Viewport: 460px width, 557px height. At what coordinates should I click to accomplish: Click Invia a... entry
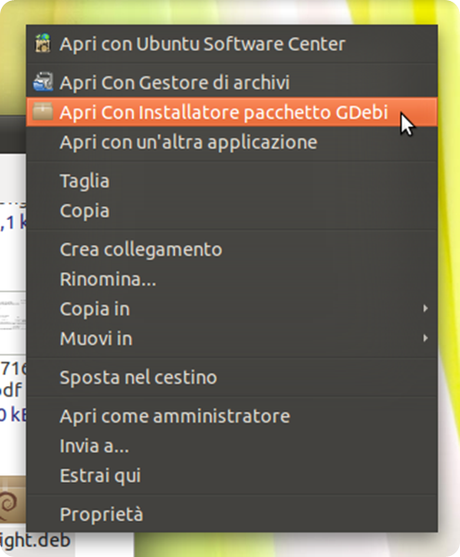[232, 446]
